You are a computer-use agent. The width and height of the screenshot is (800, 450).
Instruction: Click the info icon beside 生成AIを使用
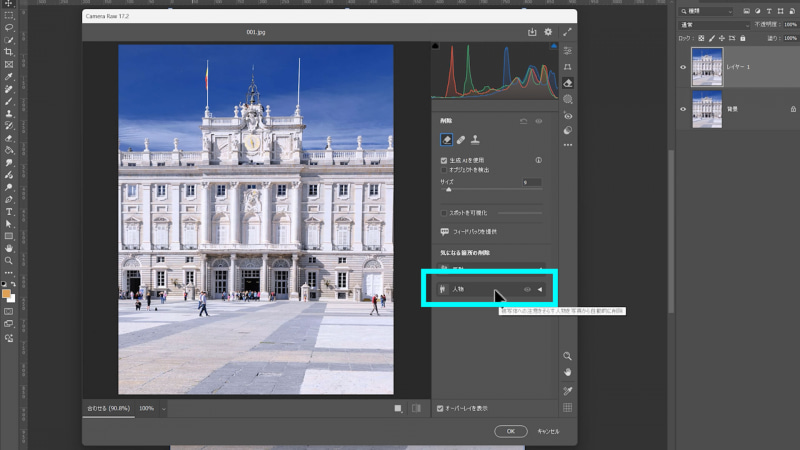(x=539, y=160)
